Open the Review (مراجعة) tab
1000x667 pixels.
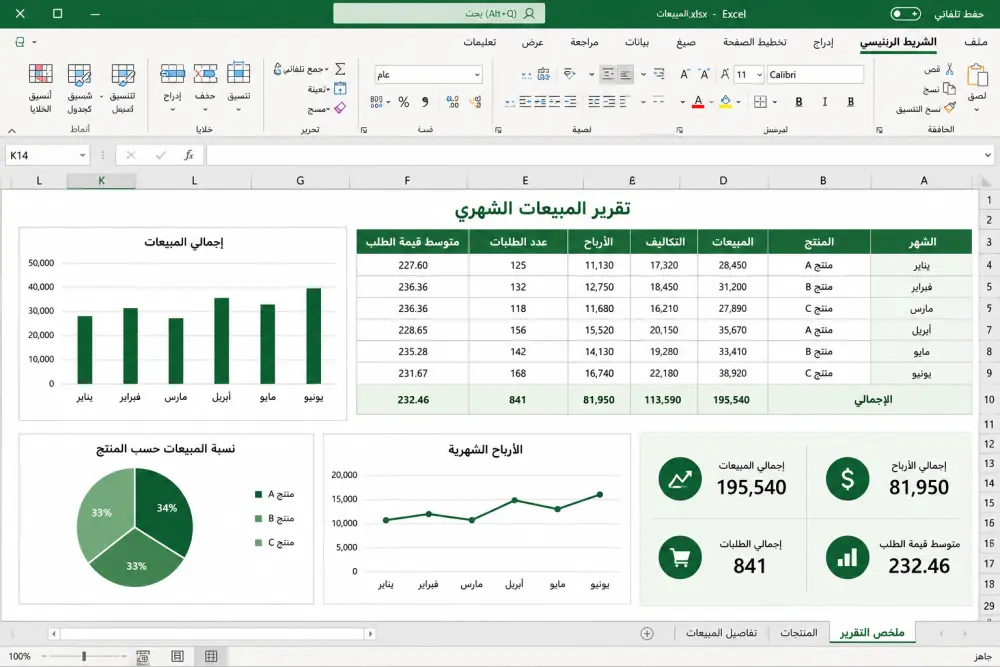[584, 42]
